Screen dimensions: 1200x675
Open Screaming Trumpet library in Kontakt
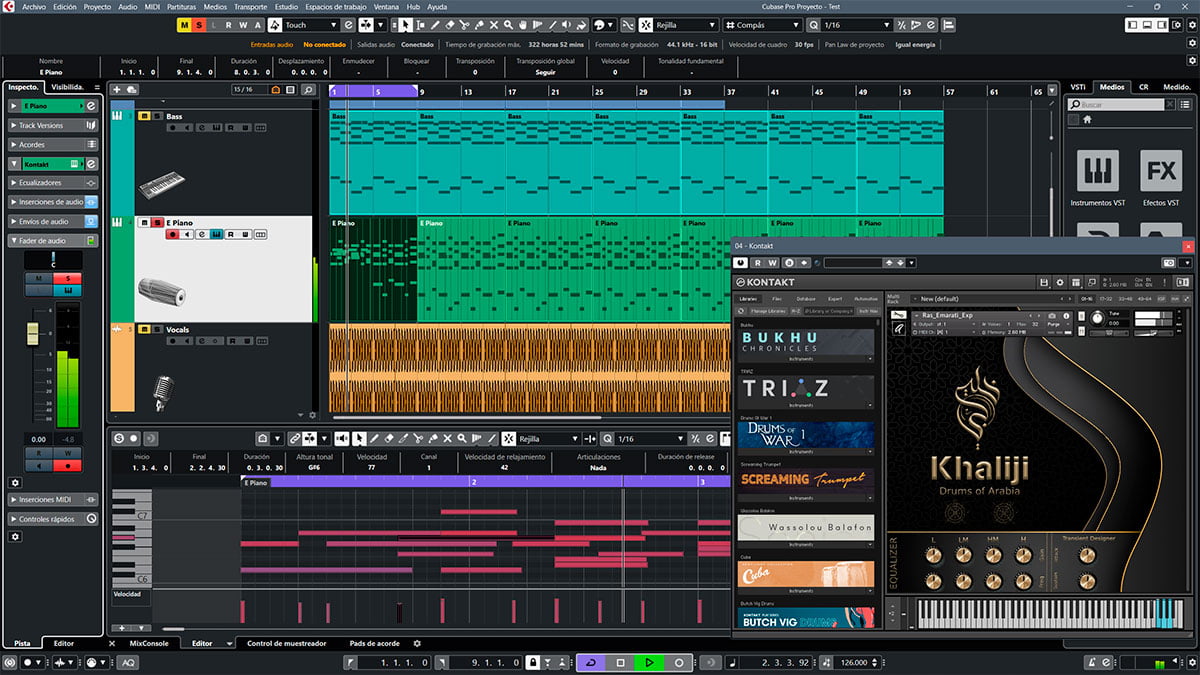tap(806, 483)
